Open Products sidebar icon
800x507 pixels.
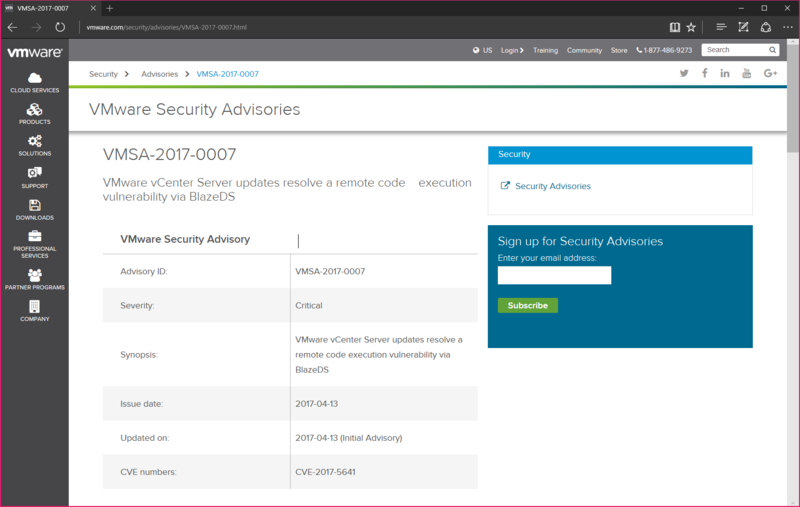coord(35,114)
